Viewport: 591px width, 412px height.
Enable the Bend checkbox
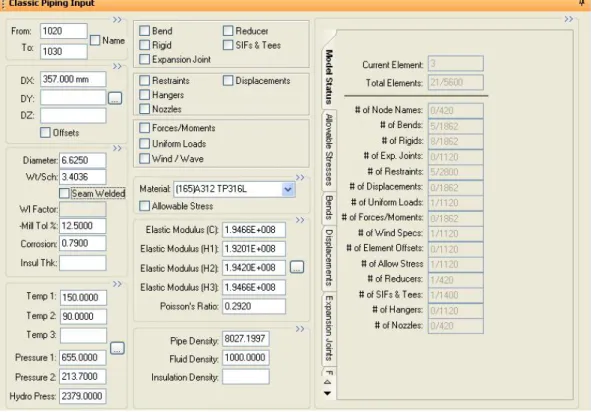click(144, 31)
